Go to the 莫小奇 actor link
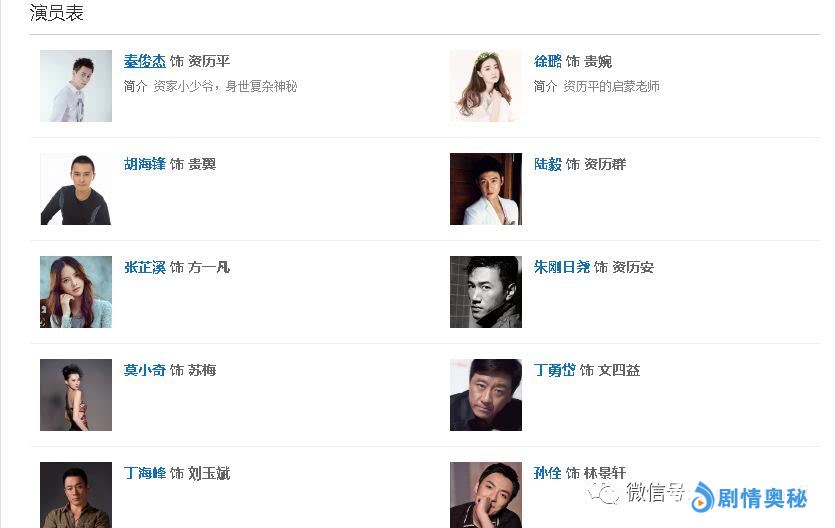Viewport: 835px width, 528px height. point(145,370)
